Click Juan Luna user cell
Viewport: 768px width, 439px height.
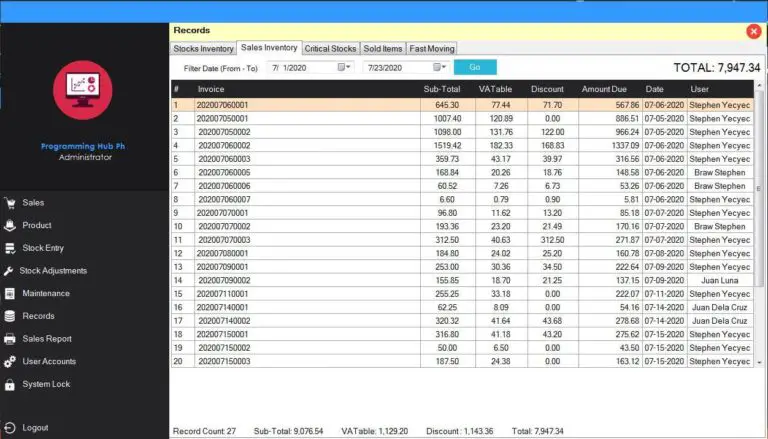(720, 280)
